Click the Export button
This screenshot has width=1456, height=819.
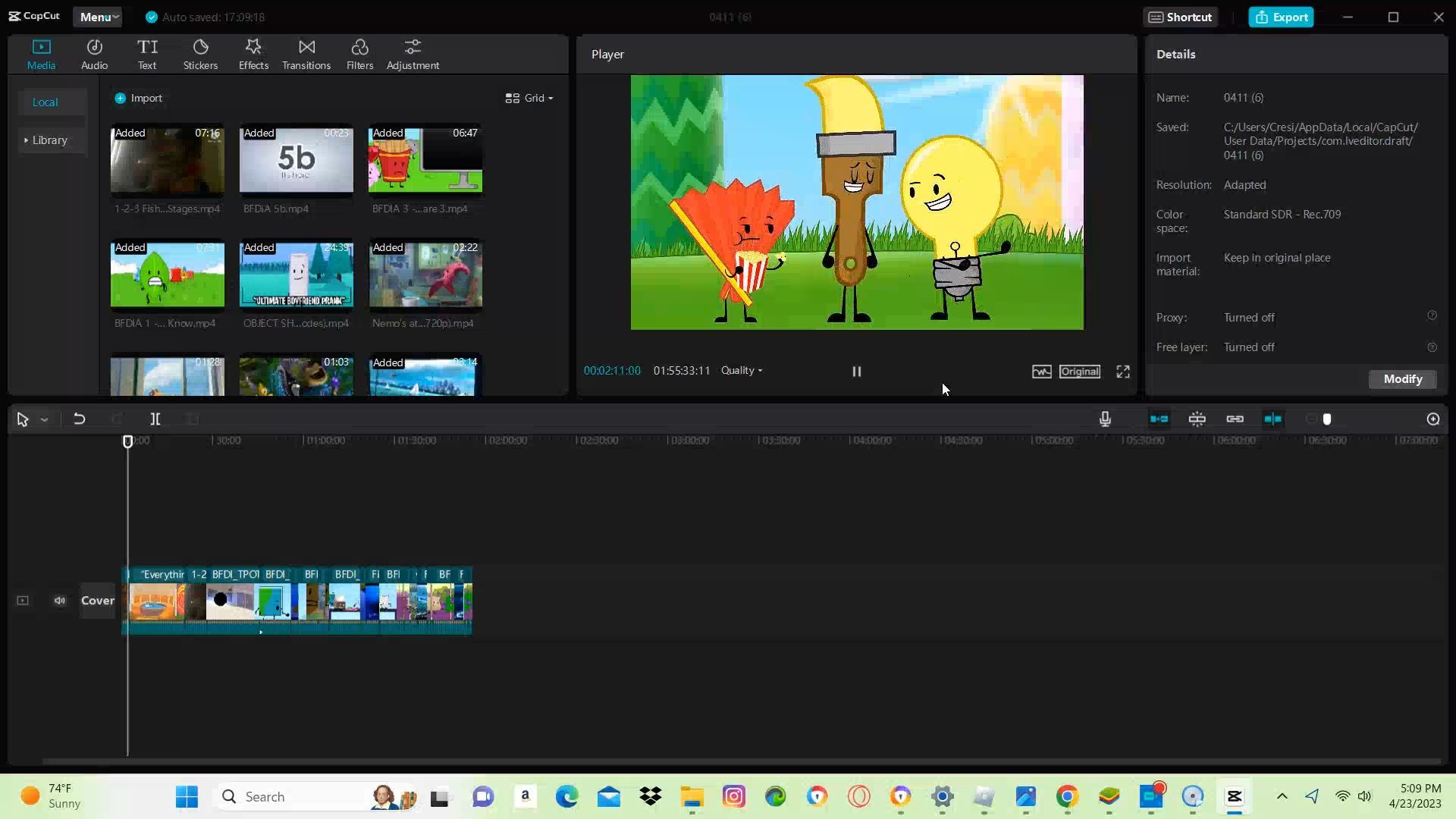pyautogui.click(x=1281, y=17)
